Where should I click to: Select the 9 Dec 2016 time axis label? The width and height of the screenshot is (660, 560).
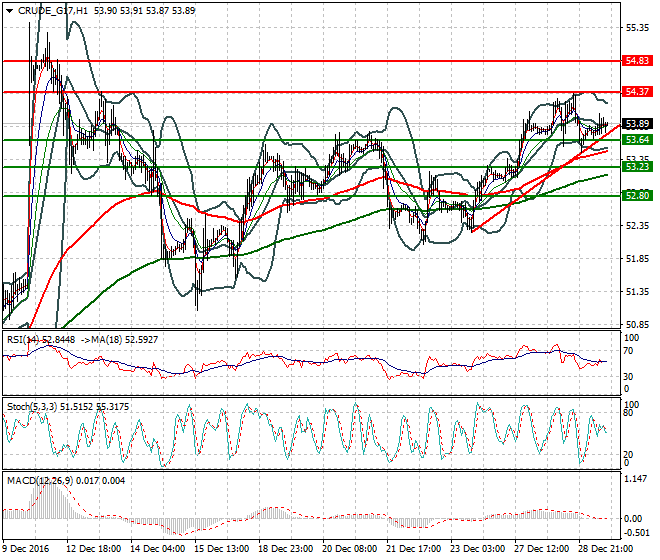[x=26, y=549]
